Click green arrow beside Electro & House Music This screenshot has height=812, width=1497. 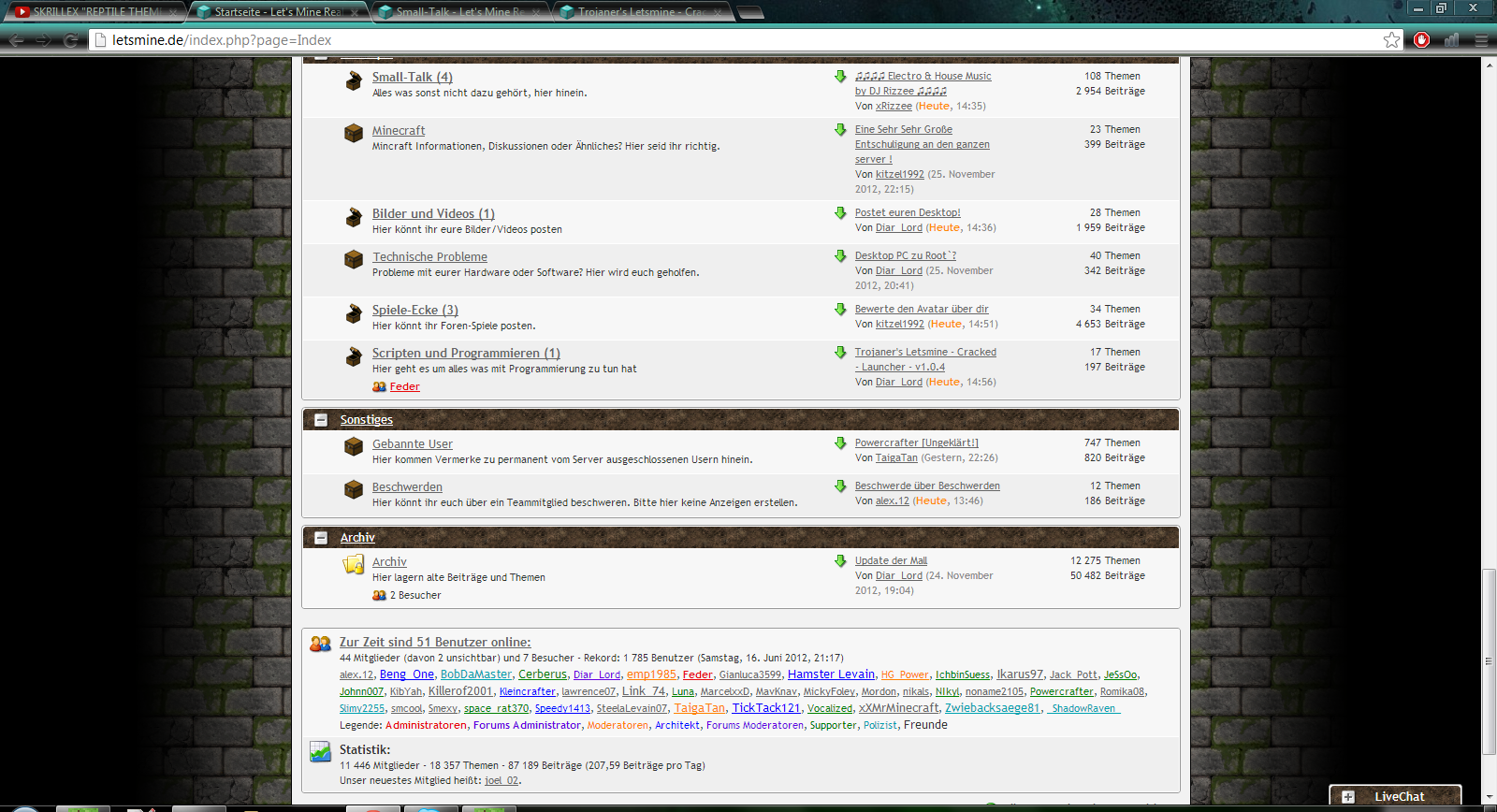tap(840, 77)
